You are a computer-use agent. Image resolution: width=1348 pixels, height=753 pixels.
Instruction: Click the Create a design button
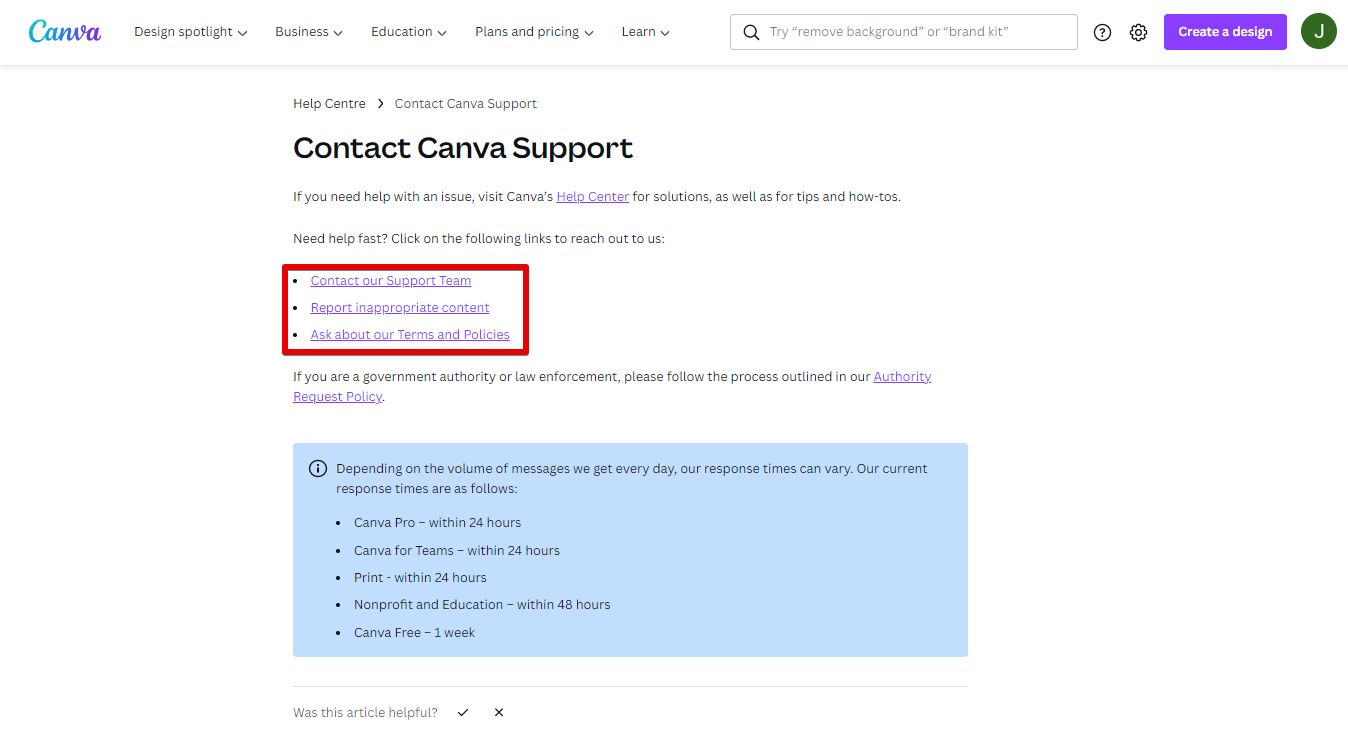[1225, 32]
